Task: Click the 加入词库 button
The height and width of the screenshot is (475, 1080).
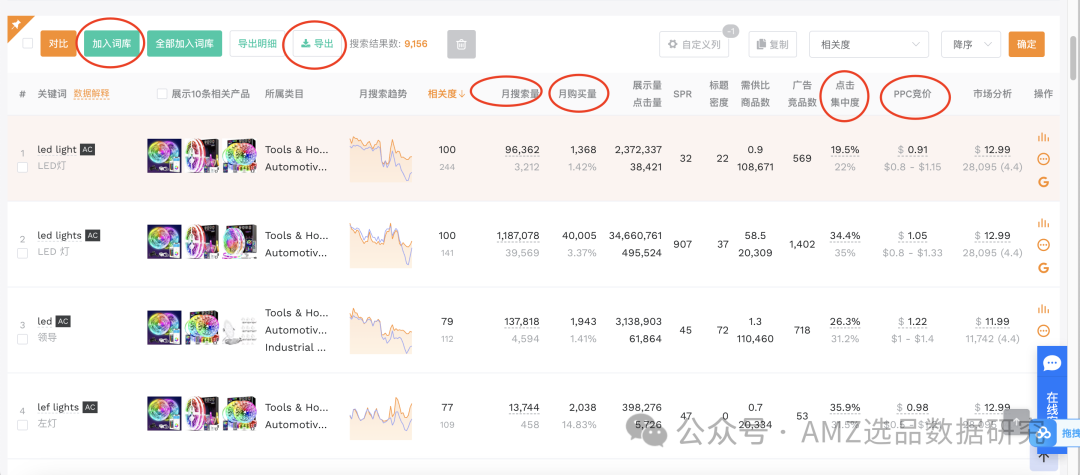Action: [x=112, y=43]
